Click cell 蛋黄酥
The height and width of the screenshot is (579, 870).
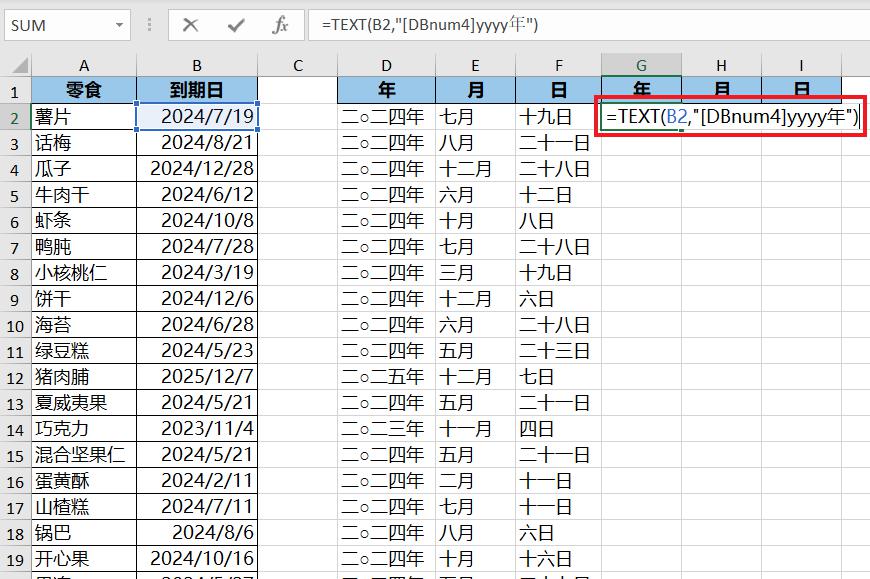pos(84,481)
